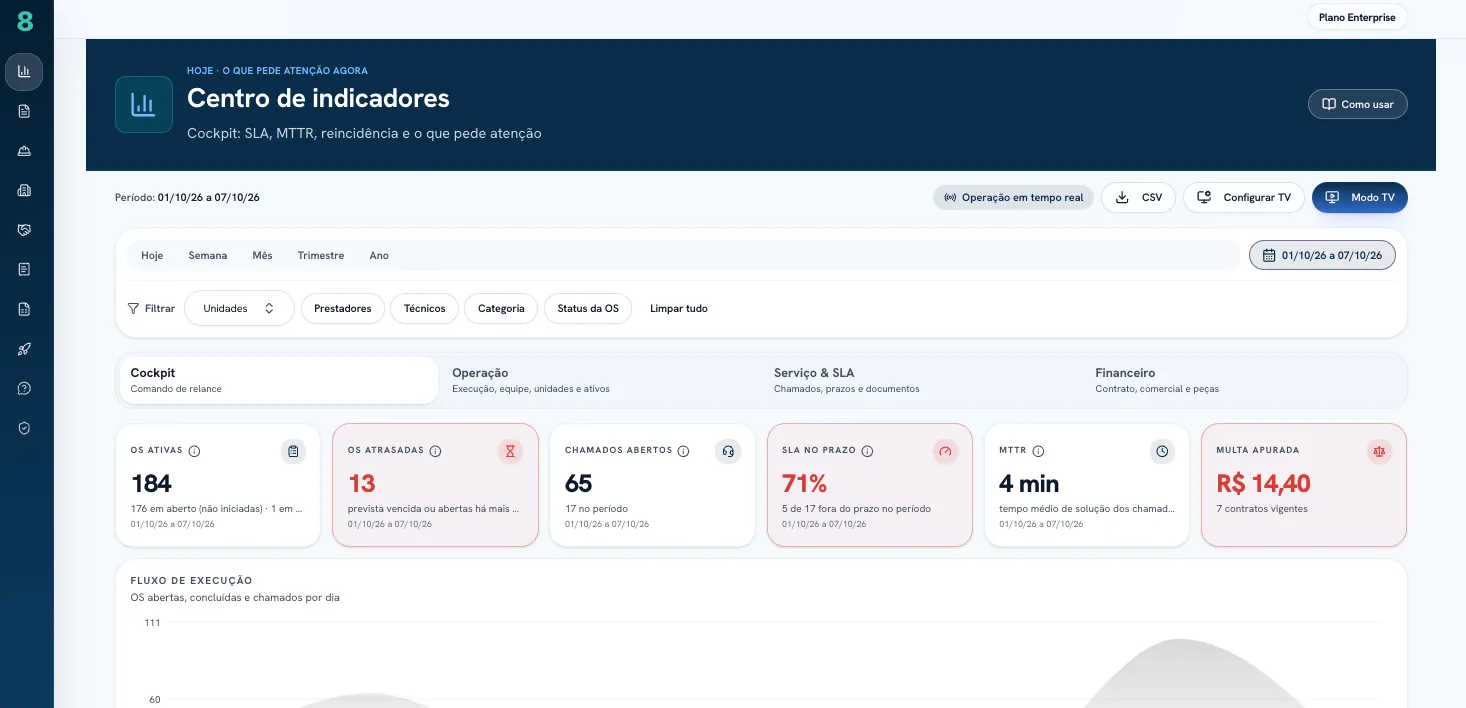Show info tooltip for SLA no Prazo

[x=867, y=451]
